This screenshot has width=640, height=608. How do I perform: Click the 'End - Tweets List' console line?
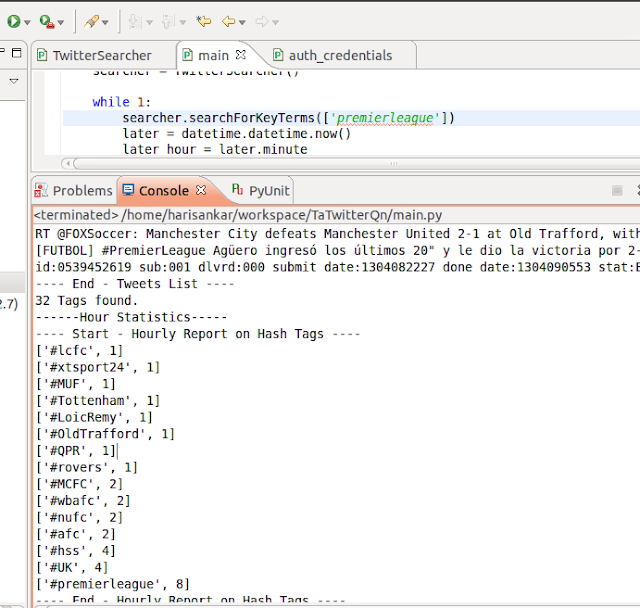(x=135, y=284)
